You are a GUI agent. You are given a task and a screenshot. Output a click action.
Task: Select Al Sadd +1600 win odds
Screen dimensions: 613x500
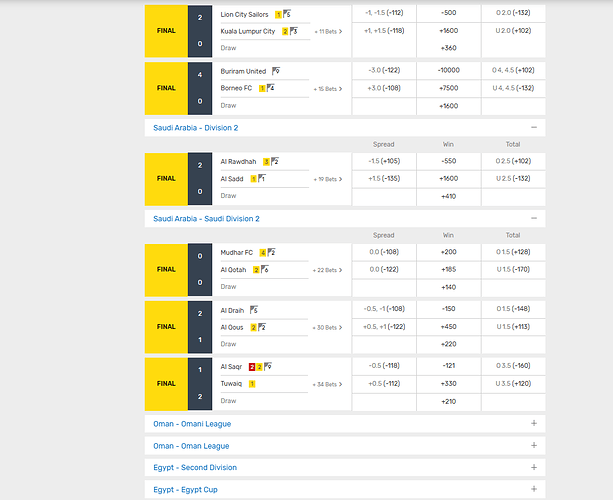click(448, 178)
